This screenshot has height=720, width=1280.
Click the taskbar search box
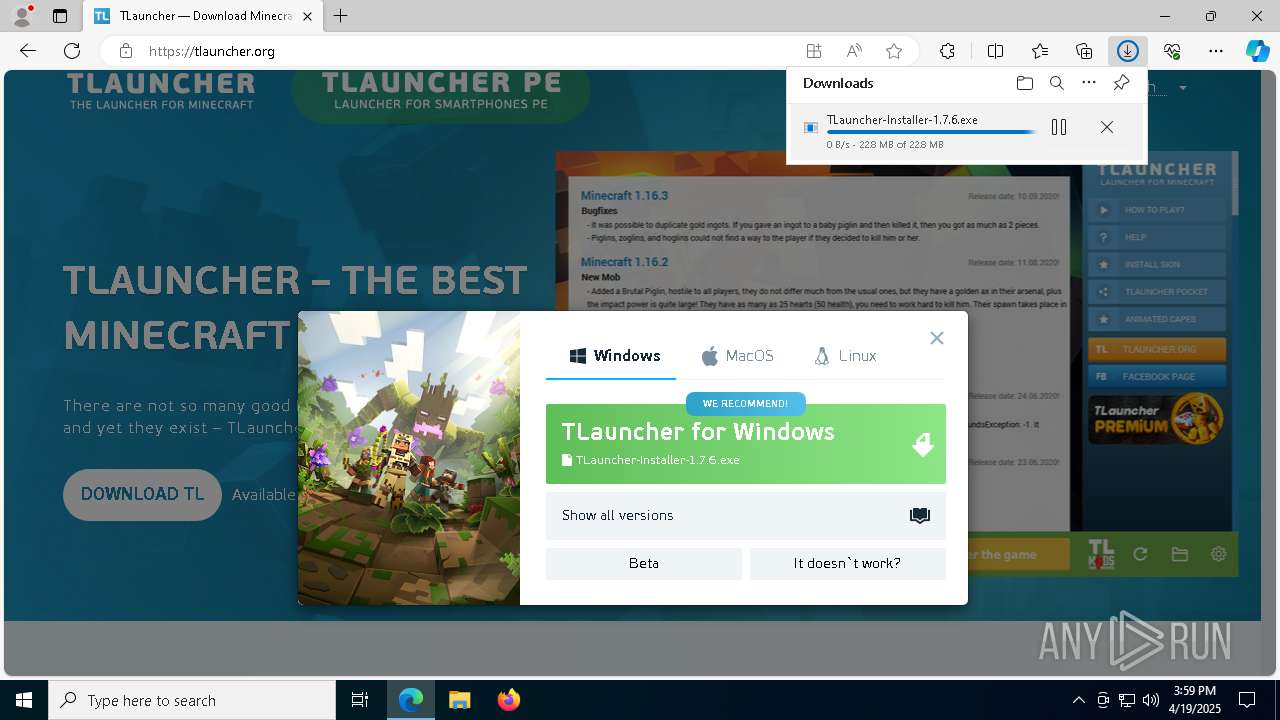pyautogui.click(x=192, y=700)
